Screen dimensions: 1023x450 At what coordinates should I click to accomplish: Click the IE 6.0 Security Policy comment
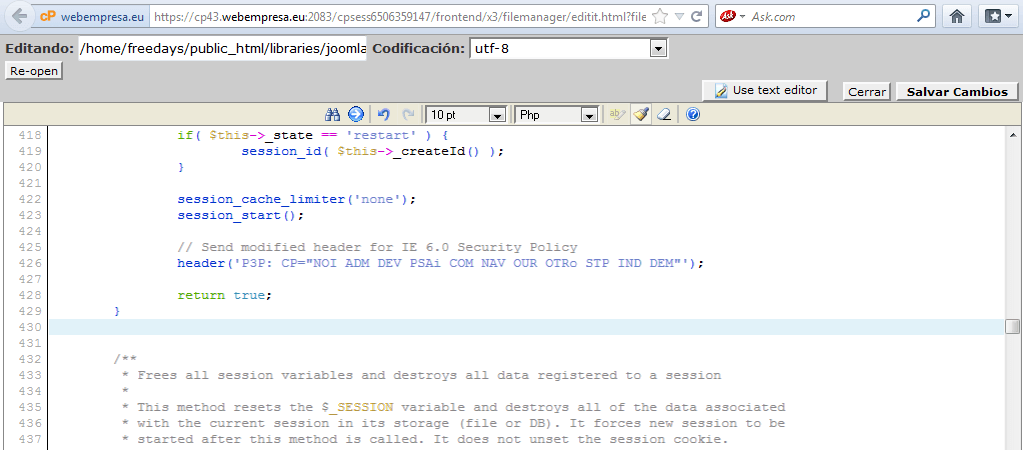(377, 247)
